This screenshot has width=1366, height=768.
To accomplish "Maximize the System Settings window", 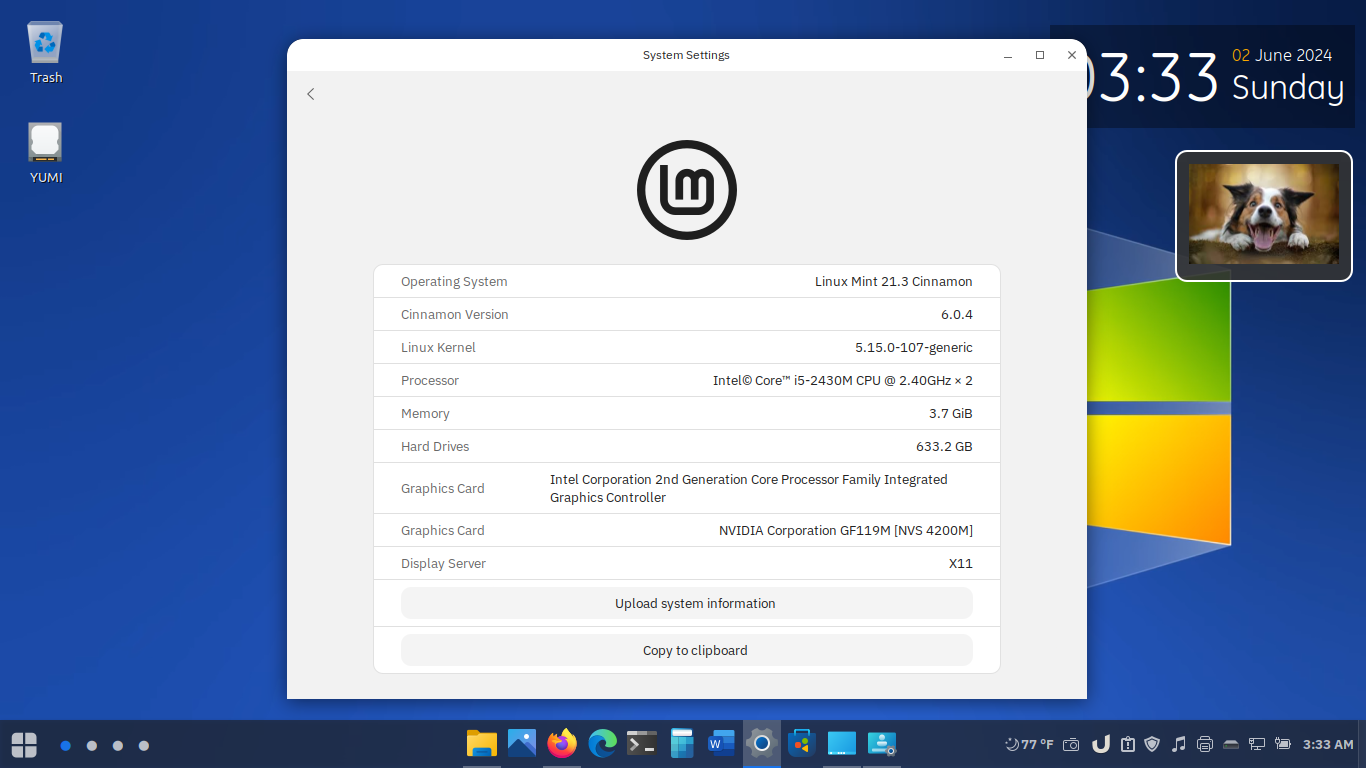I will pyautogui.click(x=1040, y=55).
